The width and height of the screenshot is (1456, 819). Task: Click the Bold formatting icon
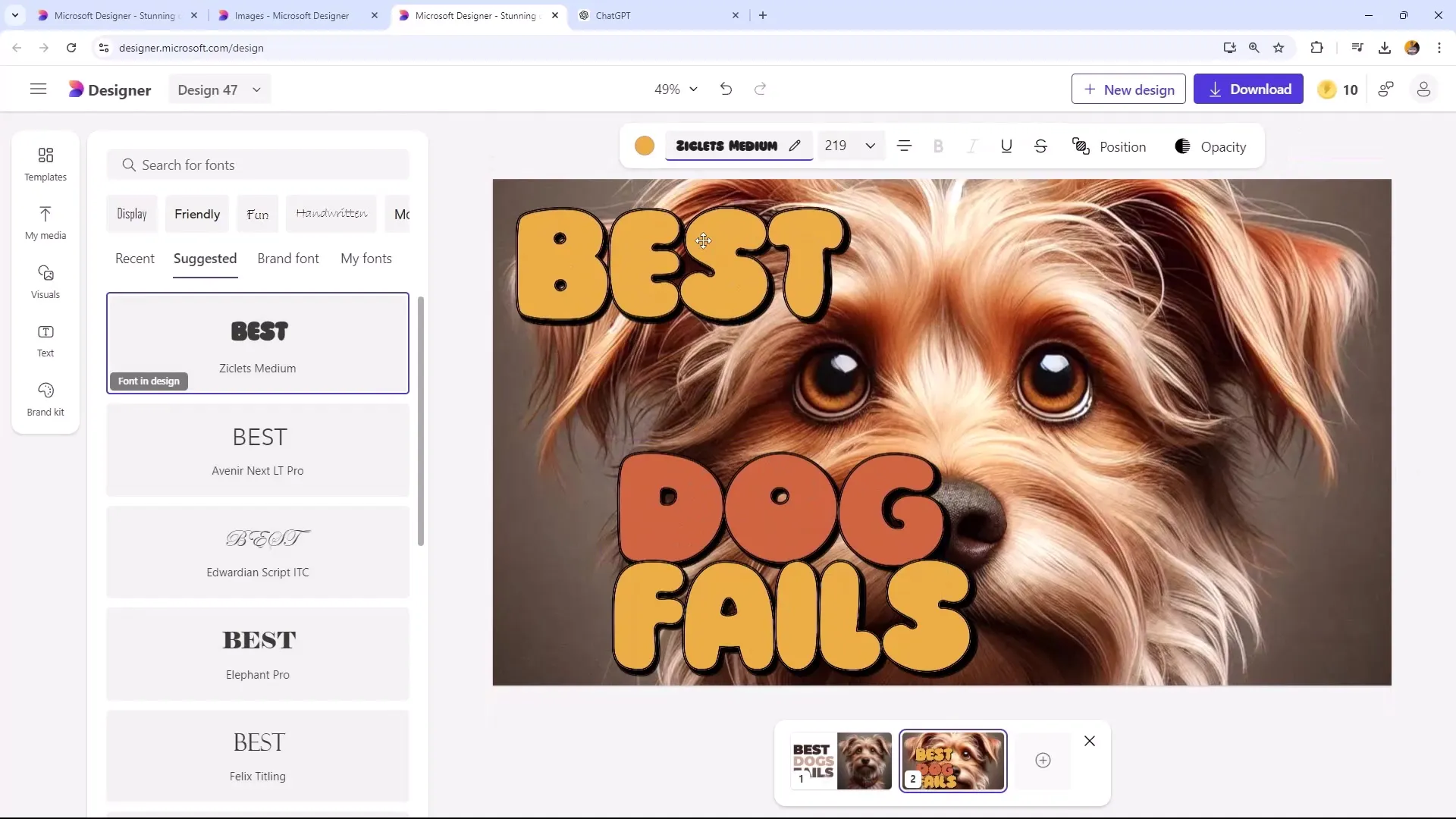pyautogui.click(x=938, y=146)
